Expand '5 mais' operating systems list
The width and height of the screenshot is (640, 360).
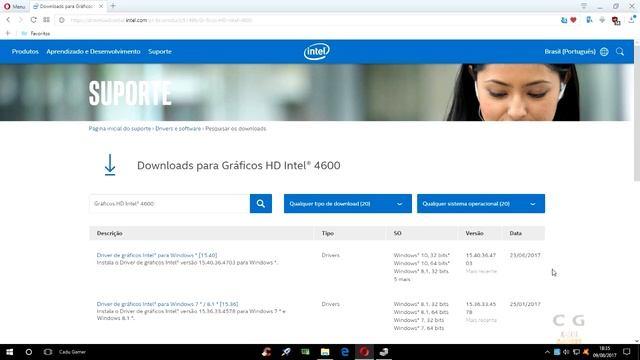click(x=402, y=279)
